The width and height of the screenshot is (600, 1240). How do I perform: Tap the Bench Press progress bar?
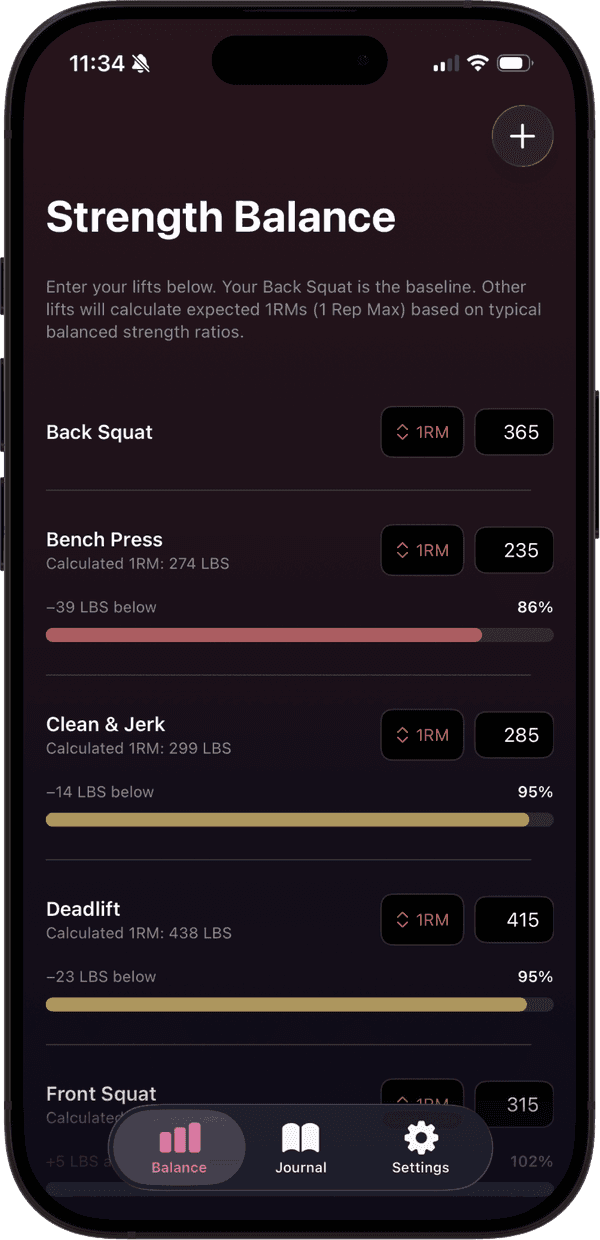(x=299, y=635)
